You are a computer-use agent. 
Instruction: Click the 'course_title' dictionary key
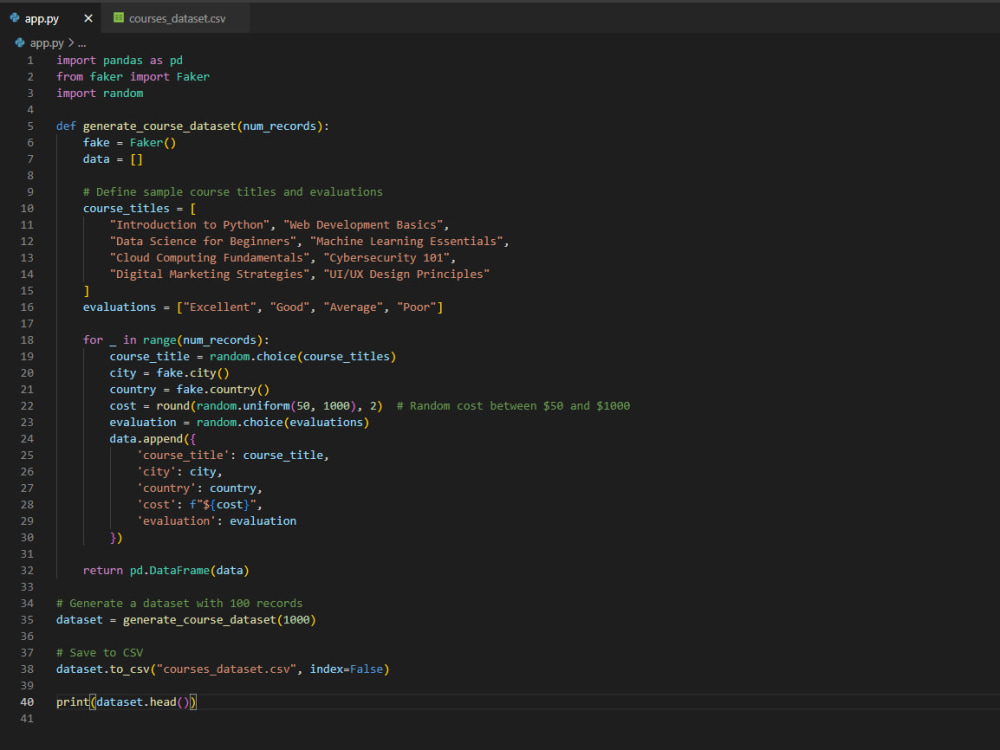click(x=183, y=456)
